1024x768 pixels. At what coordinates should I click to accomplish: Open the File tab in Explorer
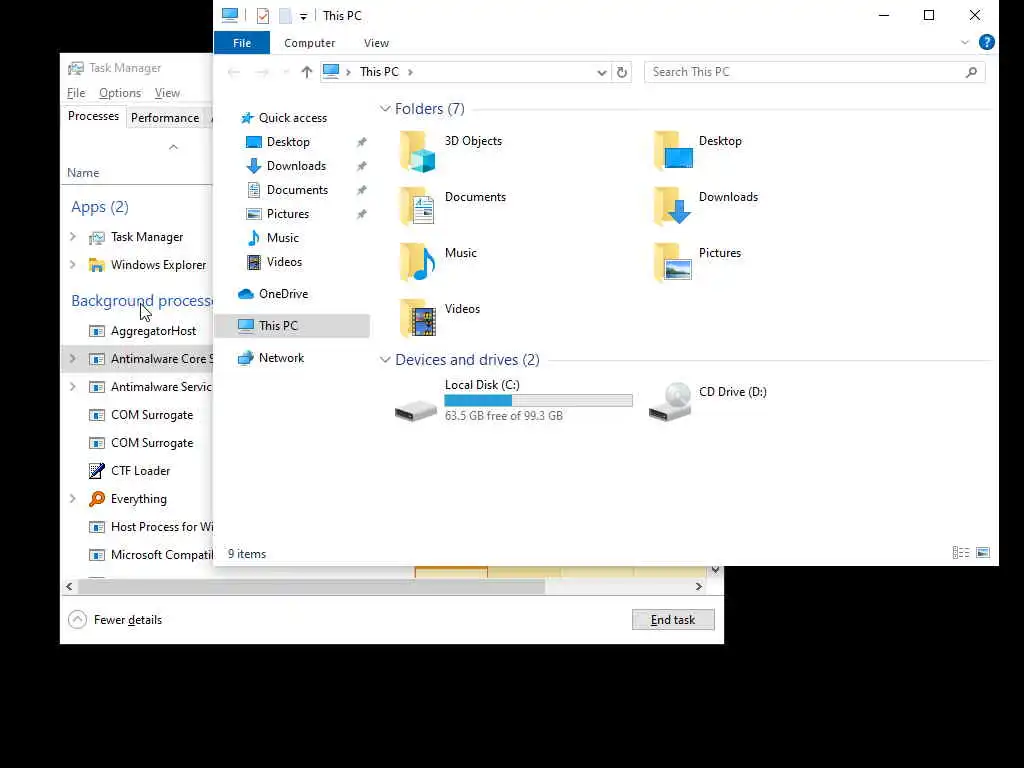[x=242, y=42]
